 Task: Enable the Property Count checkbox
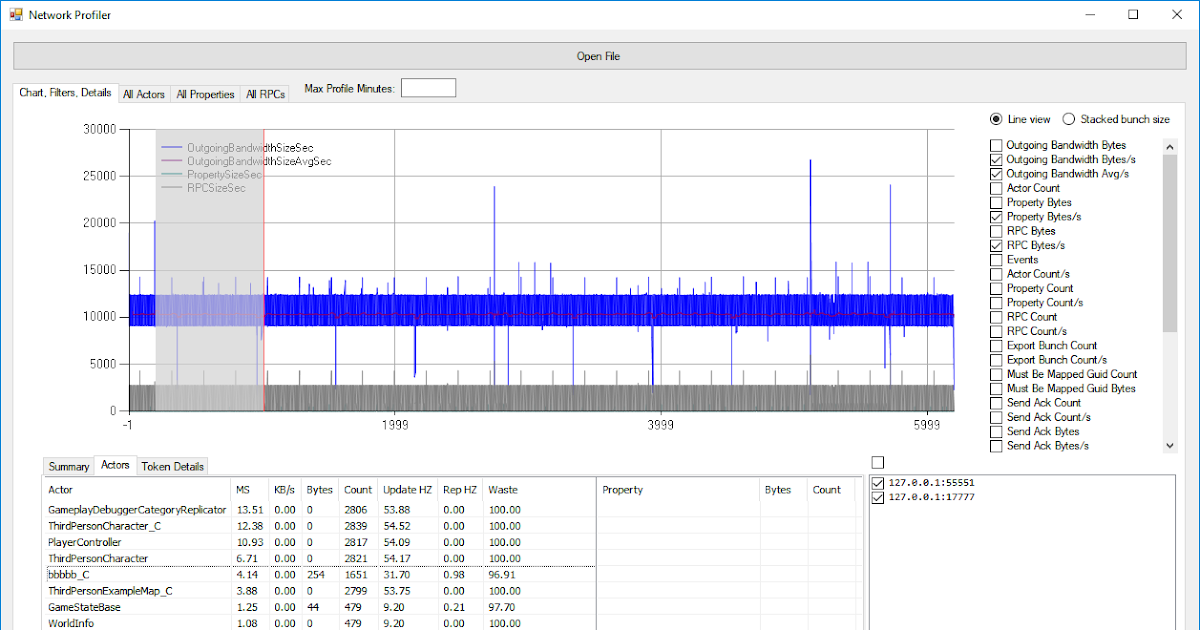(x=996, y=288)
